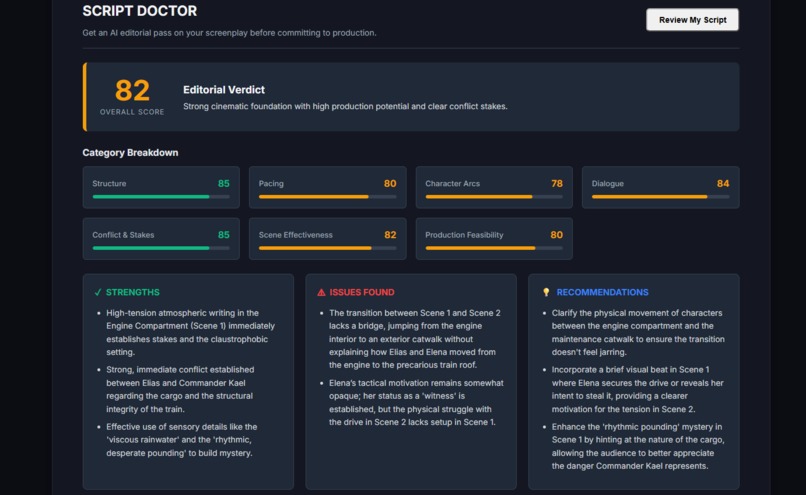Select the Structure score progress bar
806x495 pixels.
point(161,197)
